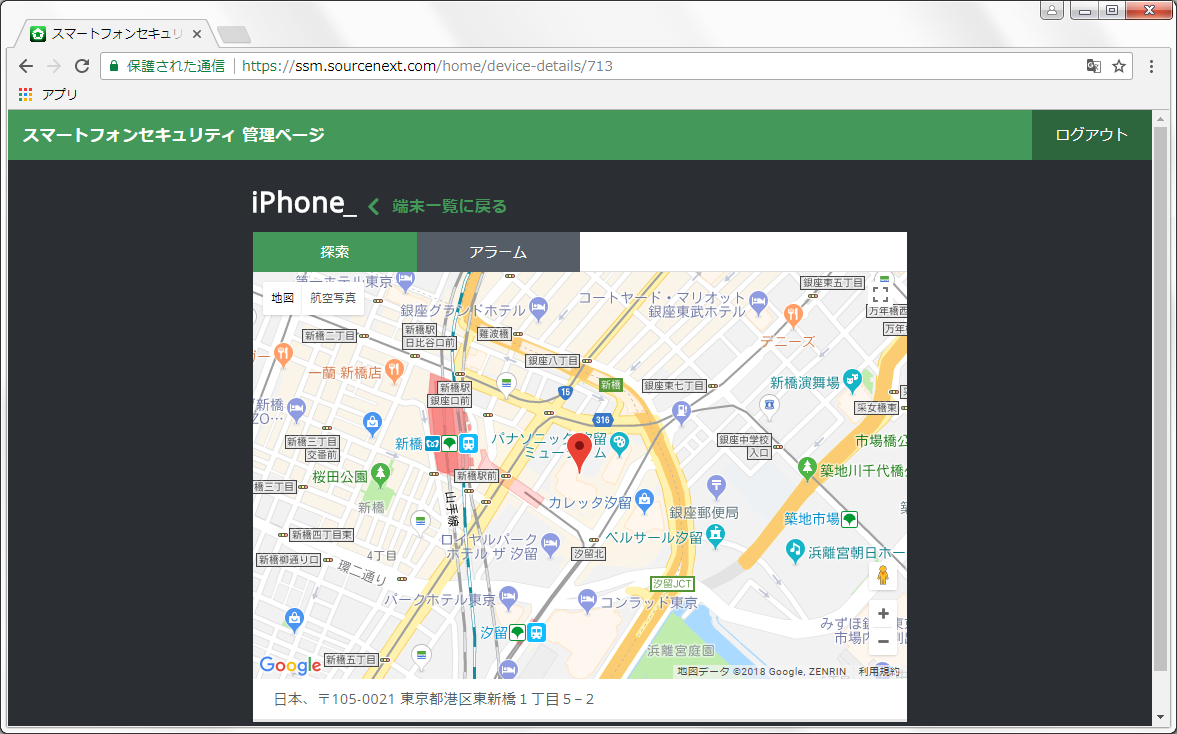Click the スマートフォンセキュリティ 管理ページ header title
Image resolution: width=1177 pixels, height=734 pixels.
click(173, 135)
